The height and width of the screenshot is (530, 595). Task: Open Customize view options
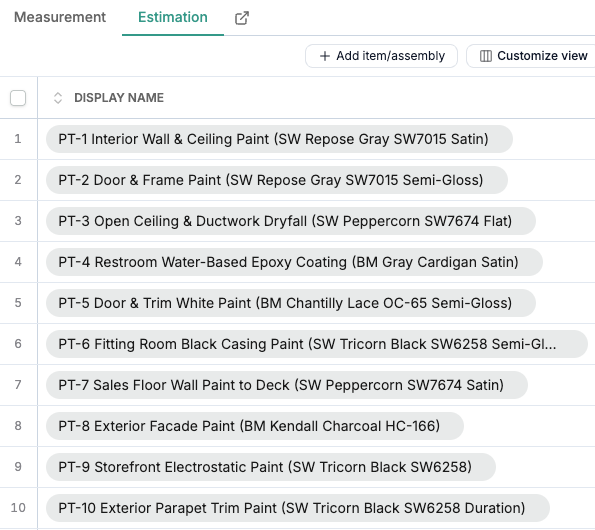pos(531,56)
